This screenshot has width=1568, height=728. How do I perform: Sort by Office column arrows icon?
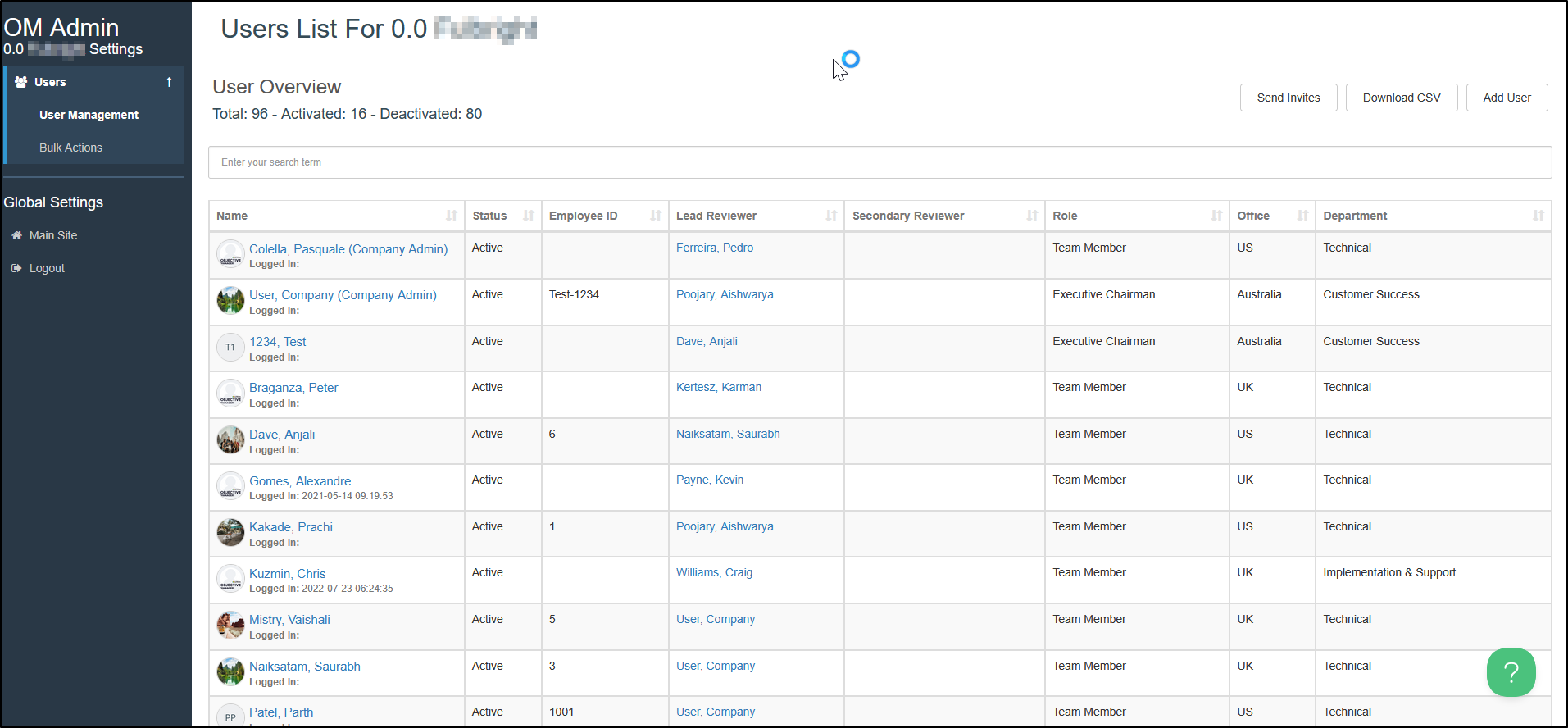click(x=1302, y=216)
